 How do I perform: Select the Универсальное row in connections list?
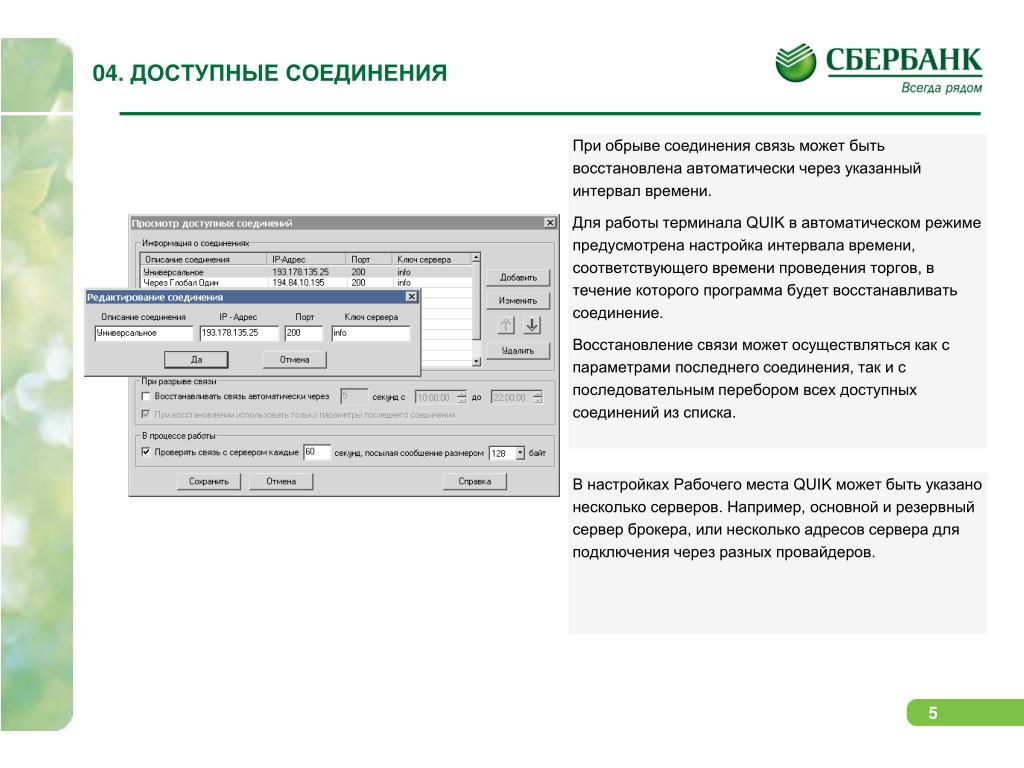(306, 272)
